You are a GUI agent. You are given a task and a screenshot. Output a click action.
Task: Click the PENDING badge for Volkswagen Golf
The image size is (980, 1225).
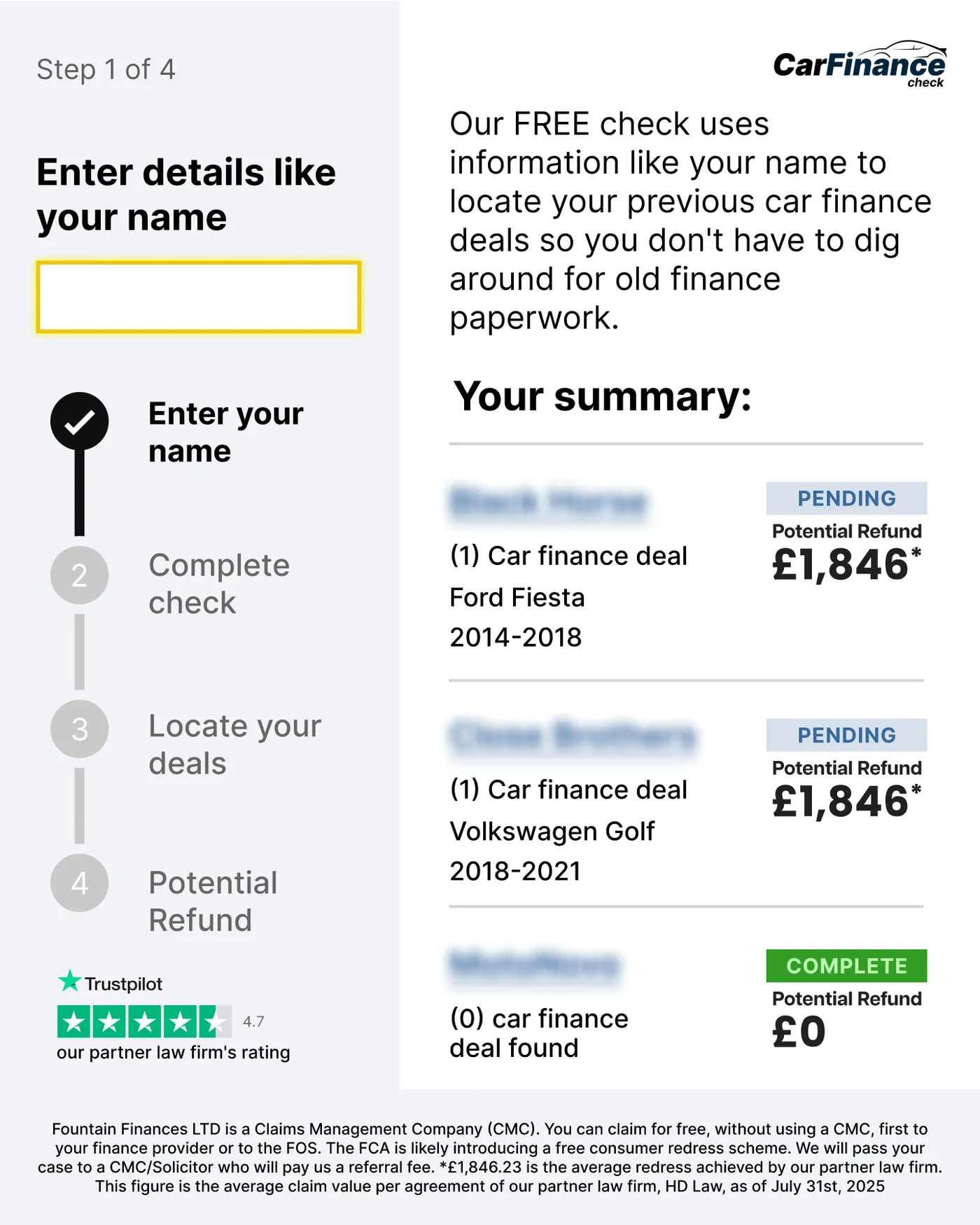point(846,735)
